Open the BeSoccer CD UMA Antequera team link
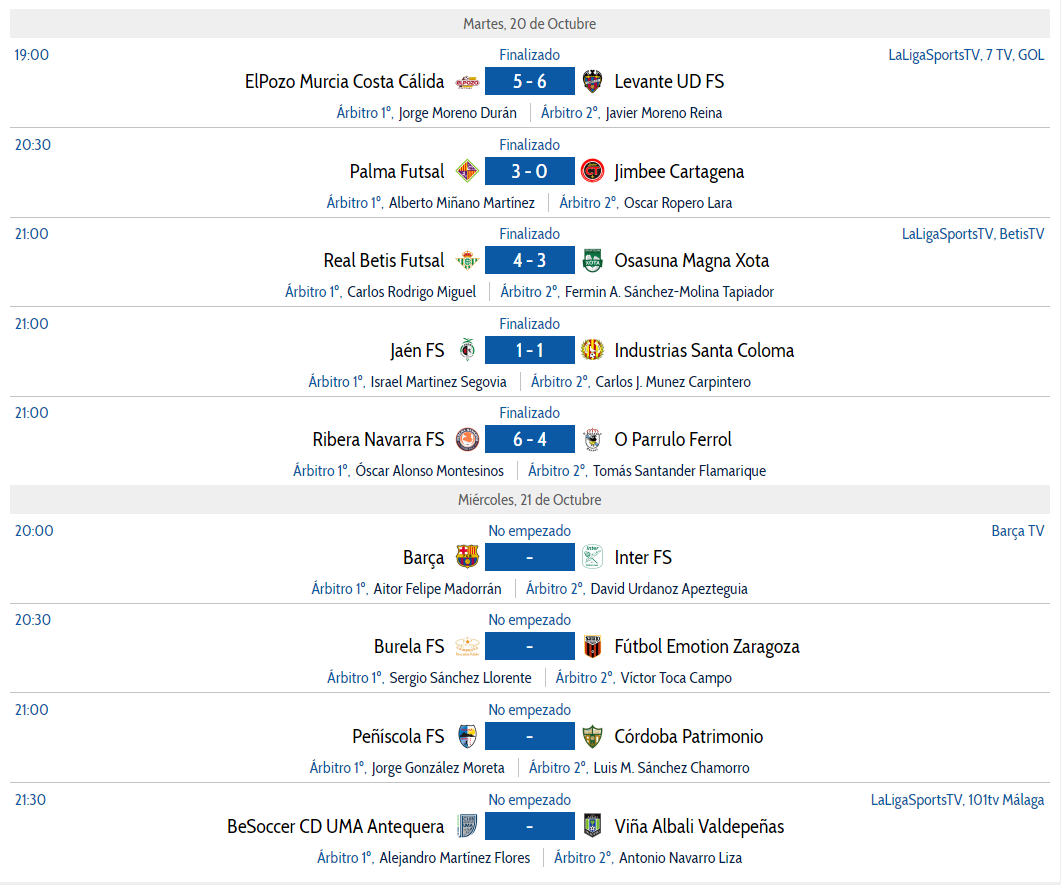 pyautogui.click(x=336, y=827)
